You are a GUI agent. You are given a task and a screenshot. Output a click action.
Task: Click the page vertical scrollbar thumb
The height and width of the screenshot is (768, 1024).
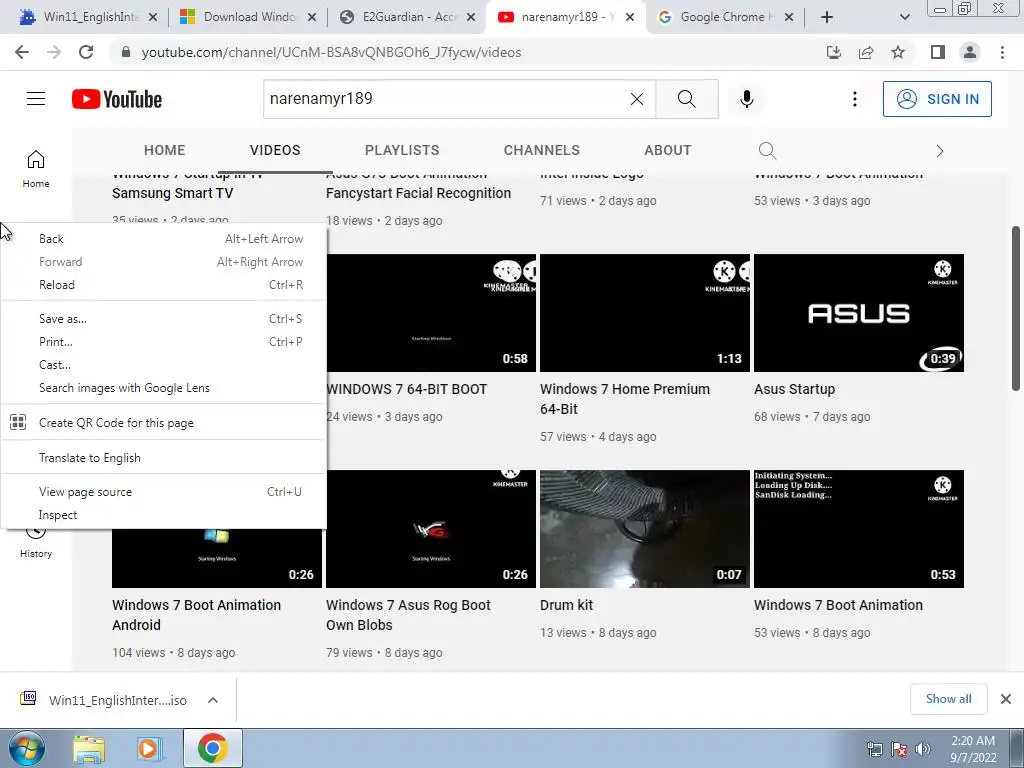[1016, 308]
